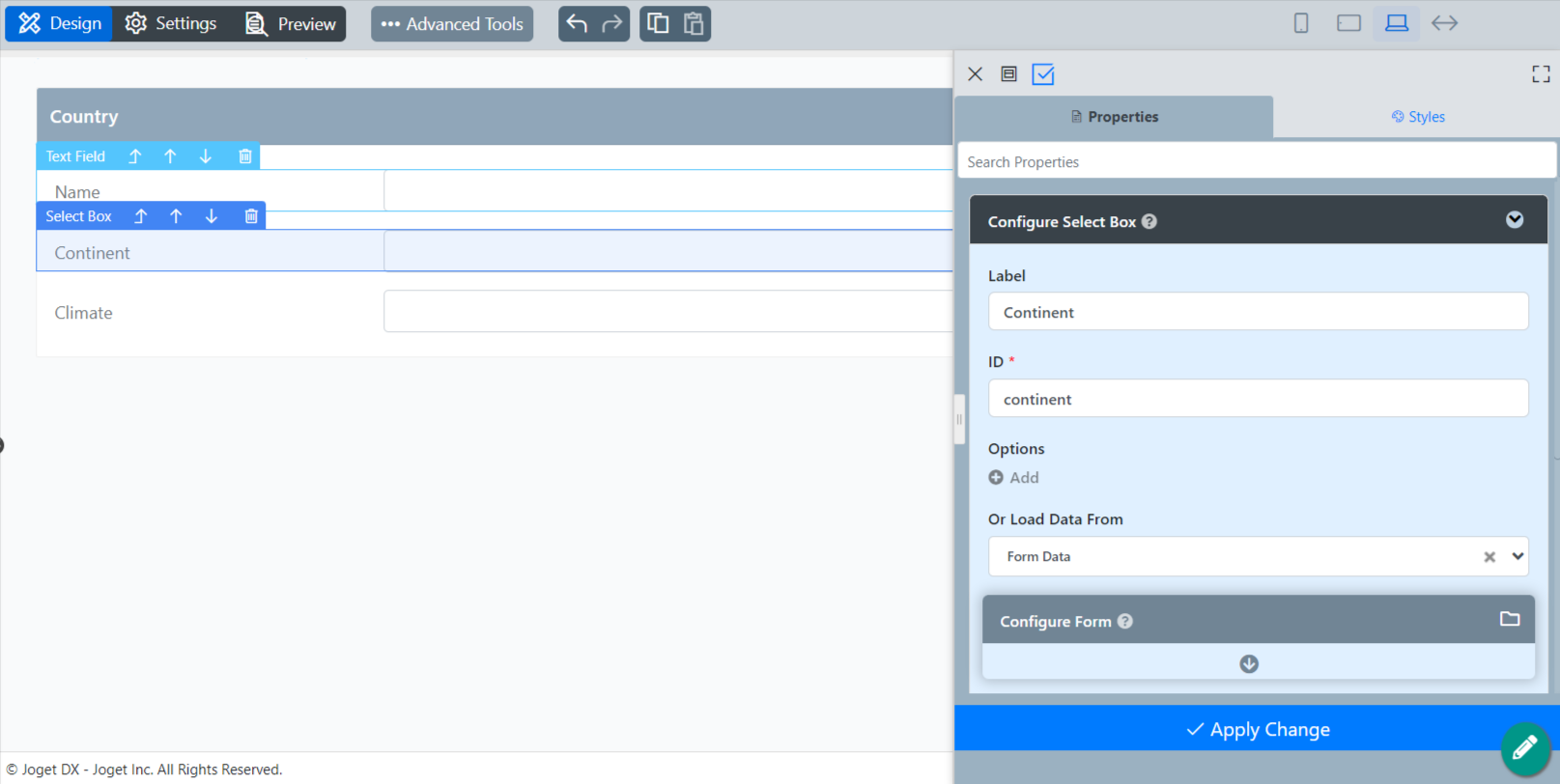Collapse the Configure Select Box section
This screenshot has height=784, width=1560.
(1515, 220)
